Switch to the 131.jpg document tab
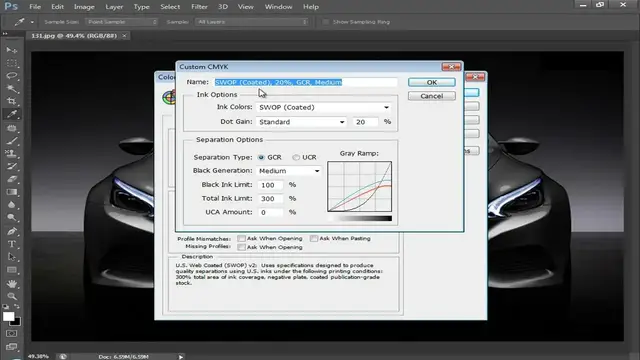Screen dimensions: 640x360 click(x=74, y=36)
